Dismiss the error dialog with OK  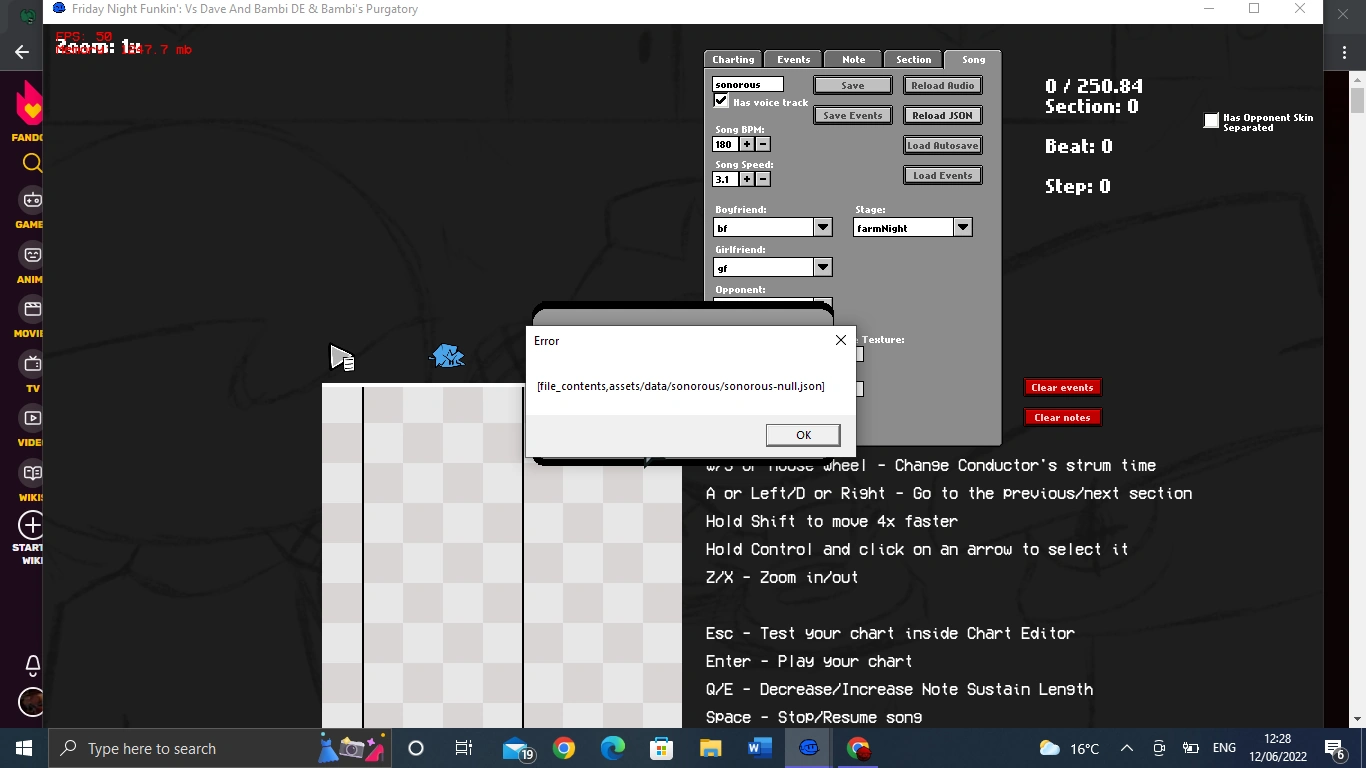(x=802, y=434)
